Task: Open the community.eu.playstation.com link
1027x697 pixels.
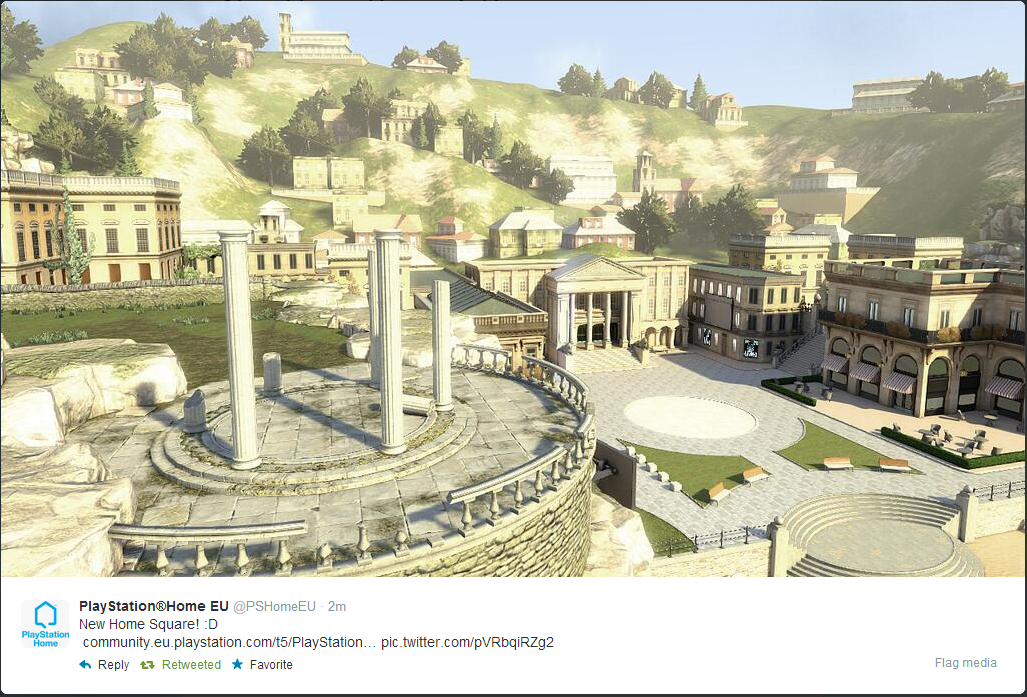Action: (x=229, y=642)
